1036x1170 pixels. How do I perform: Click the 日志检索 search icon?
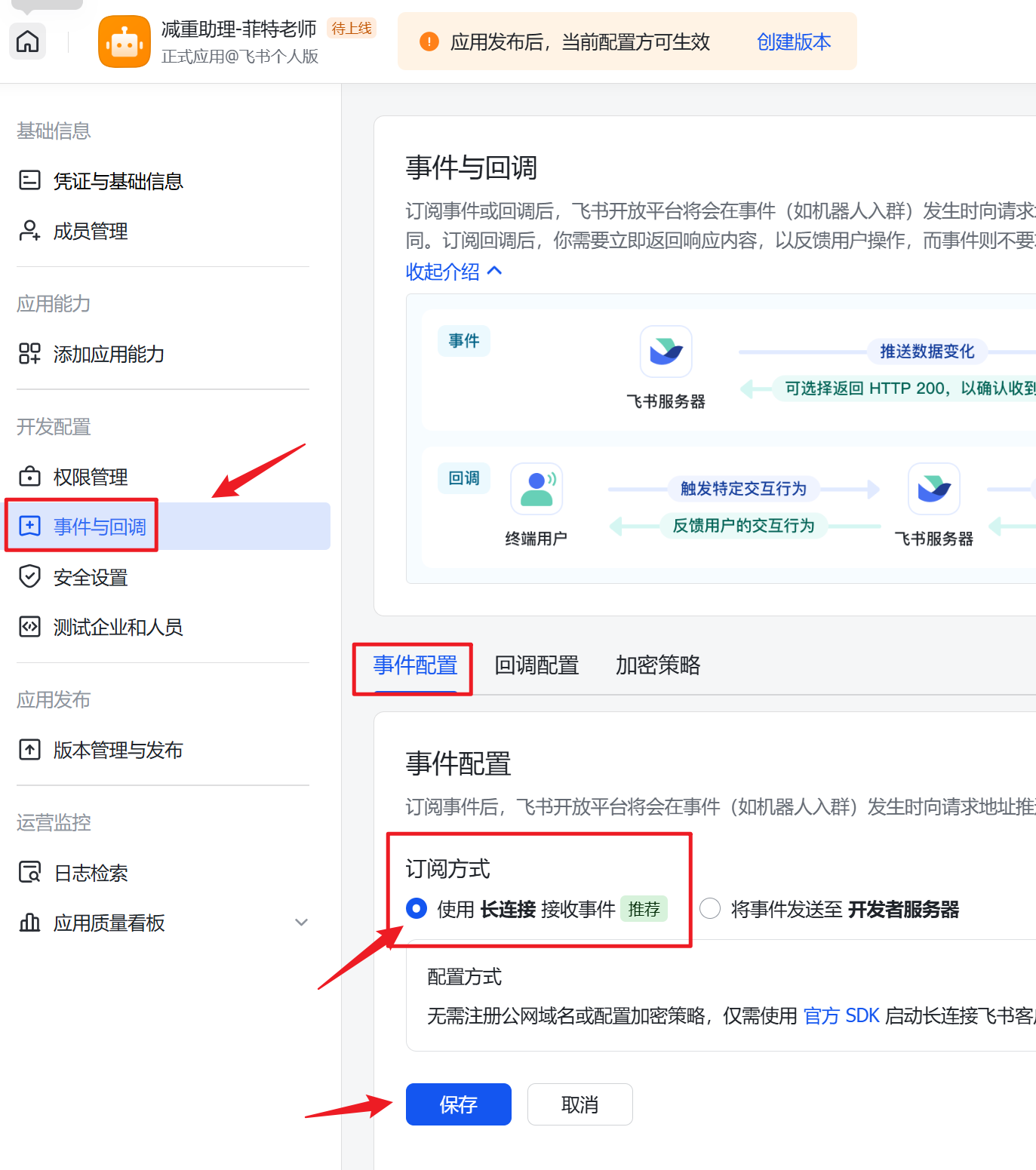click(29, 872)
